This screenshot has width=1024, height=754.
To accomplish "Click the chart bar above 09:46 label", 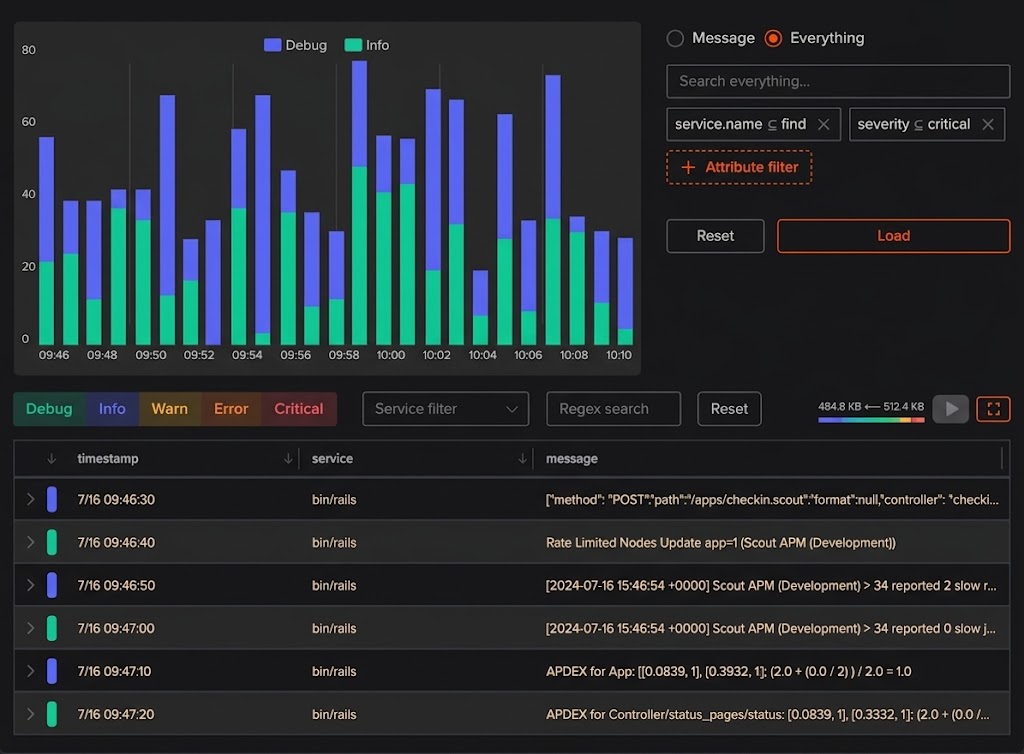I will click(46, 240).
